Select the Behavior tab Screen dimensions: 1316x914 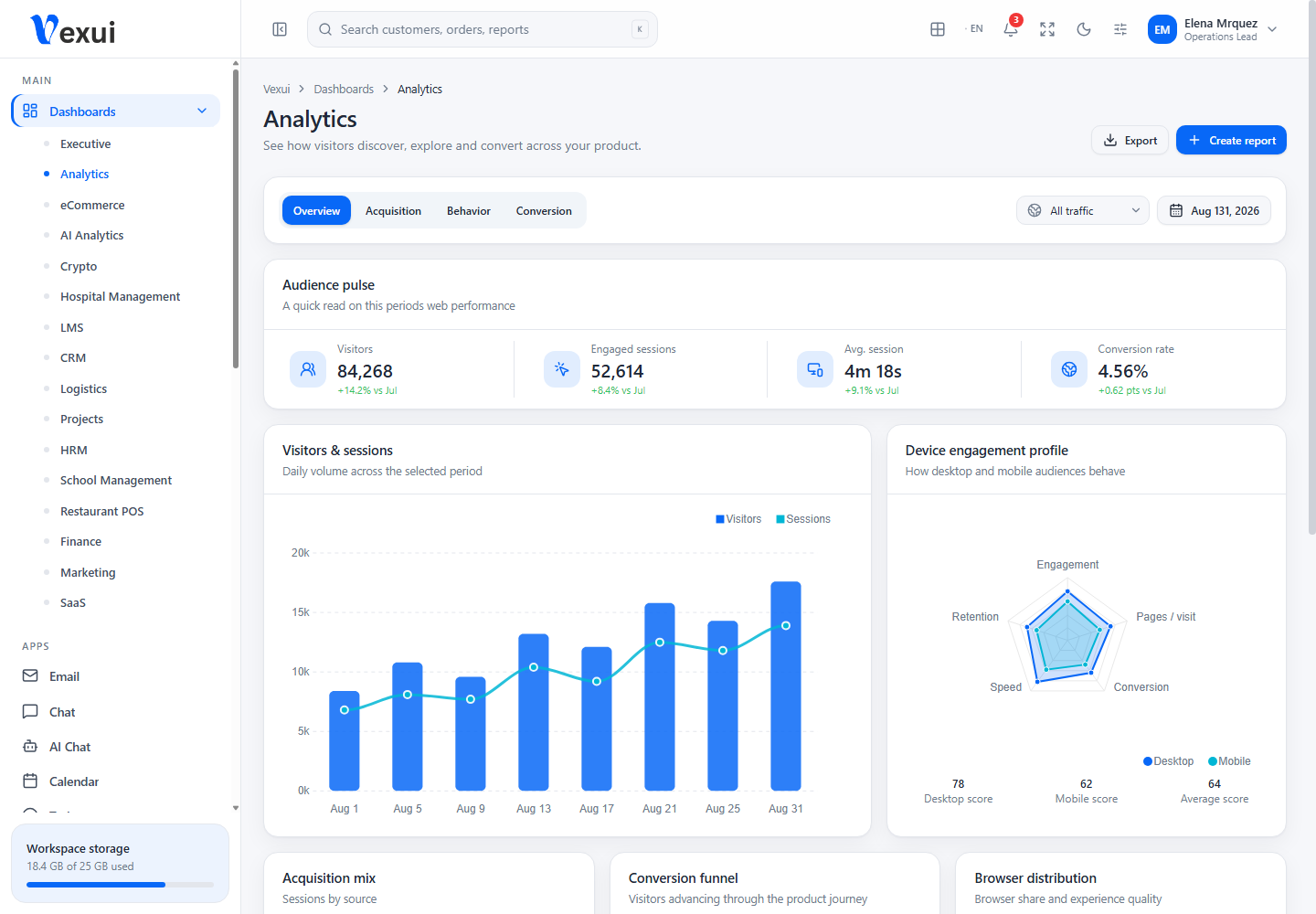469,211
